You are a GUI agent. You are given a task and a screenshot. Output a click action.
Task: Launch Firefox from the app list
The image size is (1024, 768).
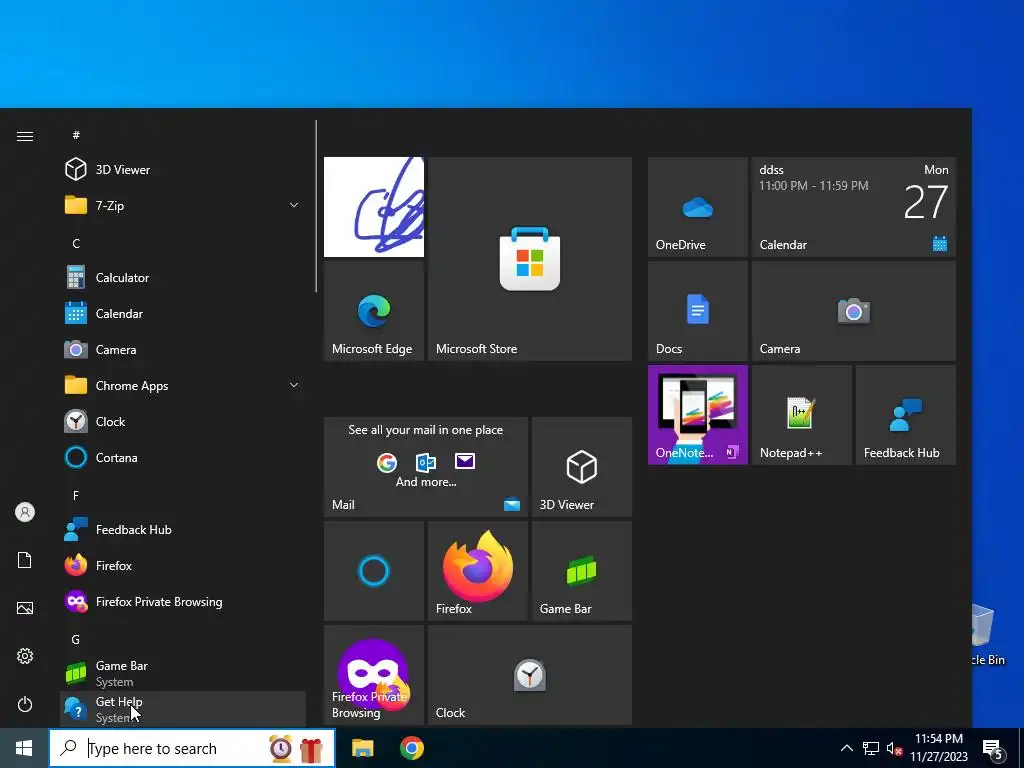[x=183, y=566]
